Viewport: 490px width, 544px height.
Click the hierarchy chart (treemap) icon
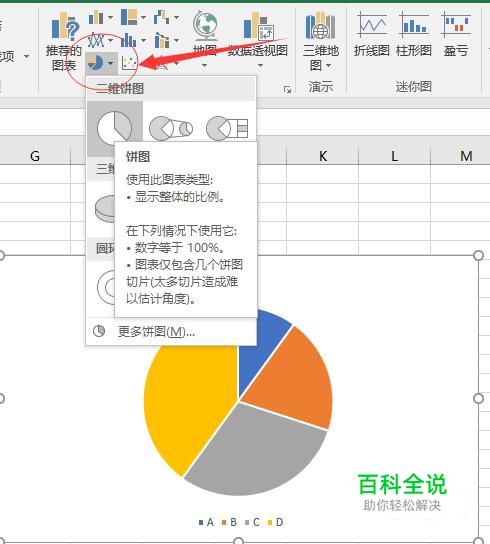click(x=129, y=17)
